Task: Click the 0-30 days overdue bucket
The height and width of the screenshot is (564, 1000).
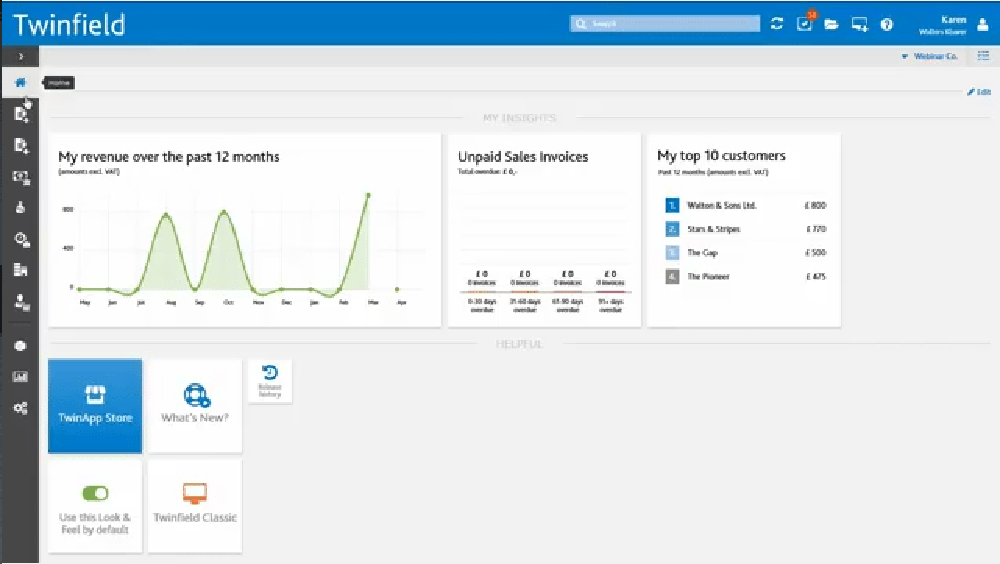Action: (x=482, y=291)
